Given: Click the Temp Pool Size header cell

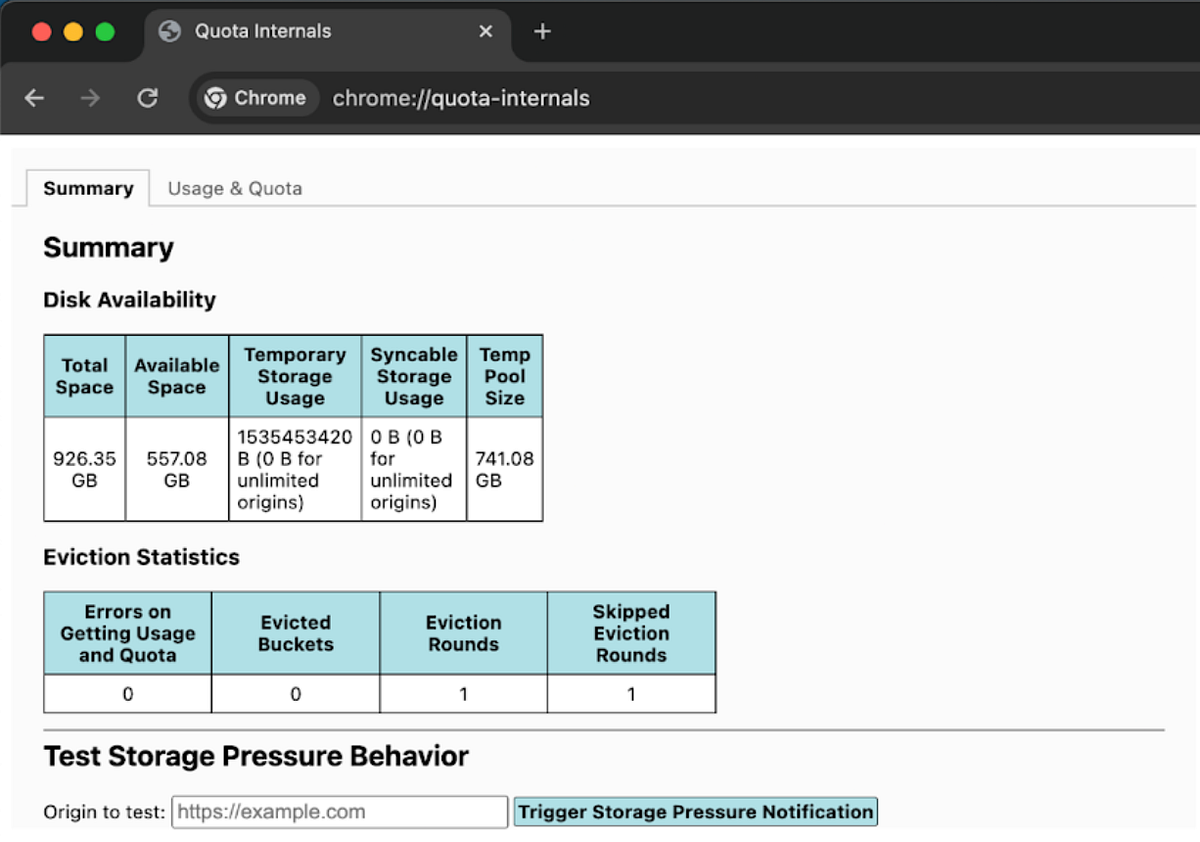Looking at the screenshot, I should 505,376.
